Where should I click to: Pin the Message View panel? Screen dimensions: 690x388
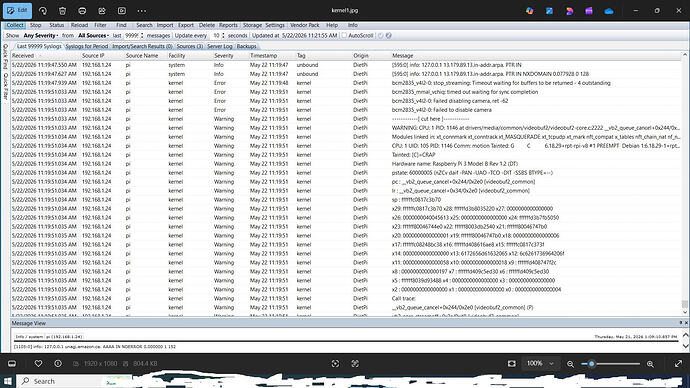[680, 323]
